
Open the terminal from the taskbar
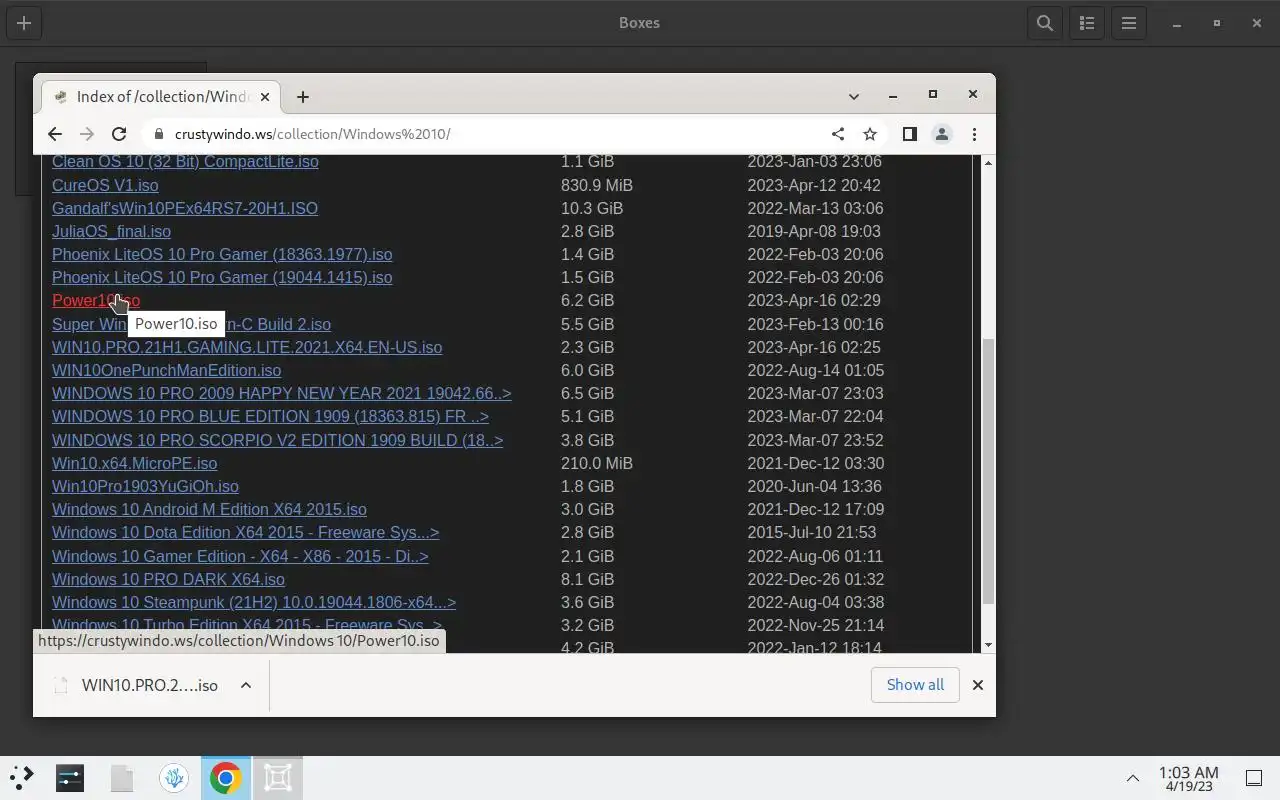[x=70, y=777]
